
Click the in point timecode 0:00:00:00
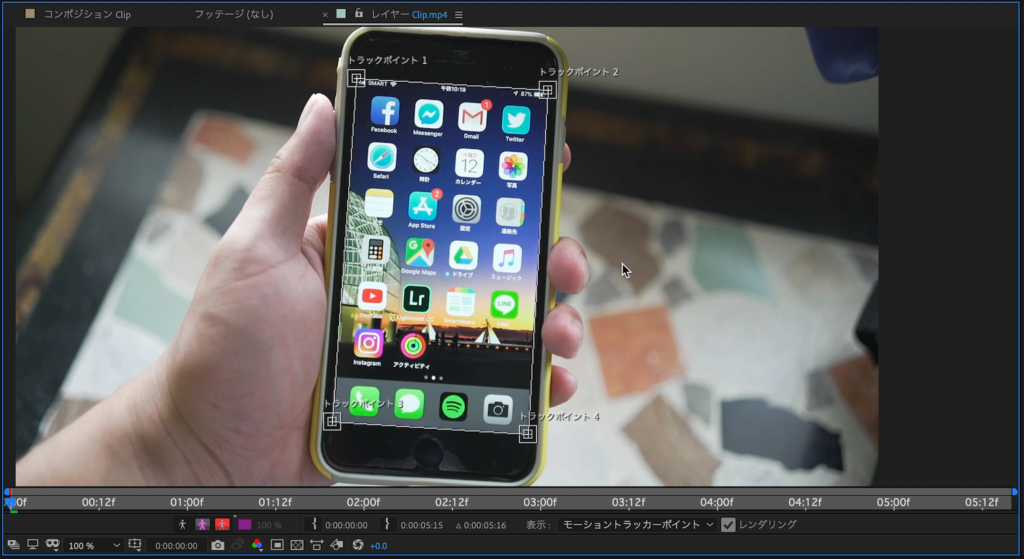pos(346,525)
